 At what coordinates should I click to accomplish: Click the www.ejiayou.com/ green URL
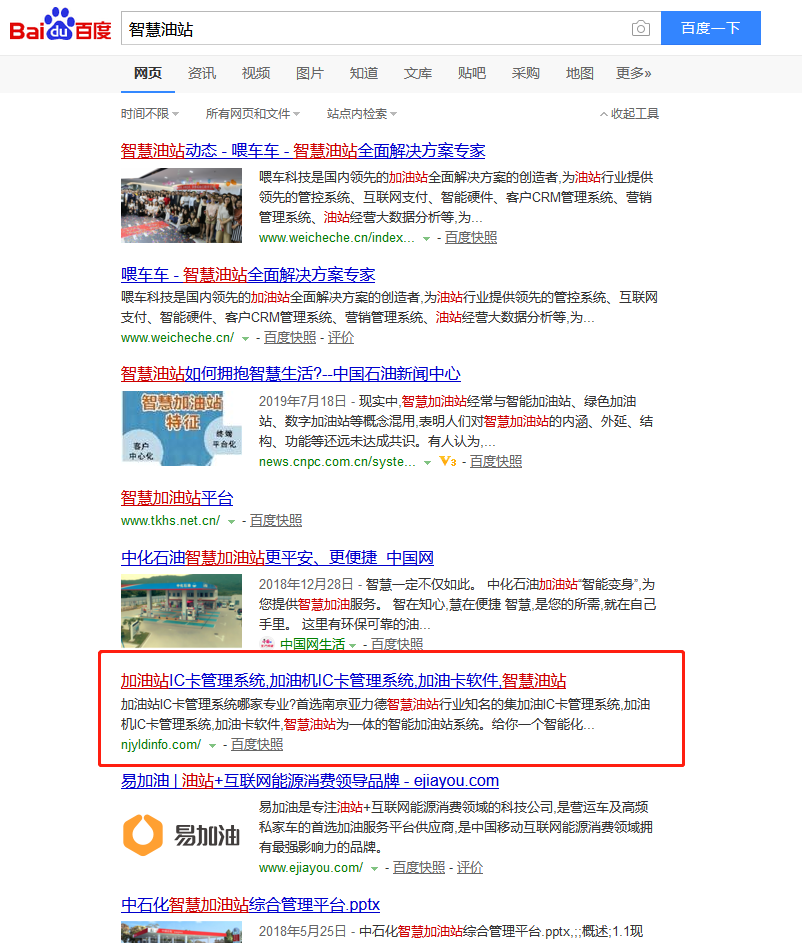[311, 867]
